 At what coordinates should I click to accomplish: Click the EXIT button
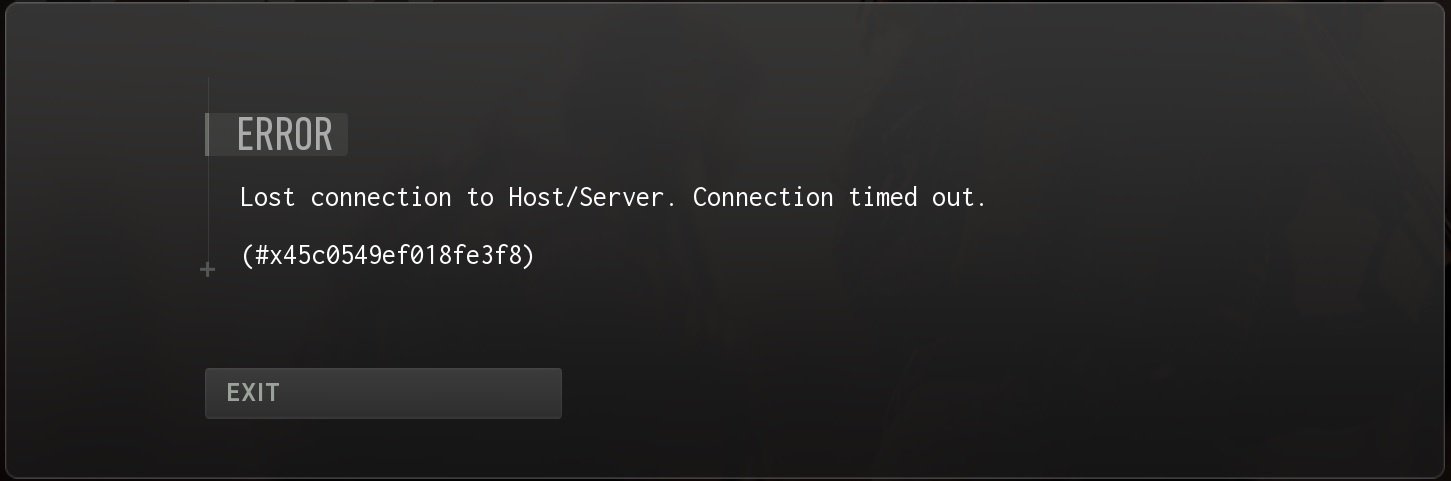383,393
